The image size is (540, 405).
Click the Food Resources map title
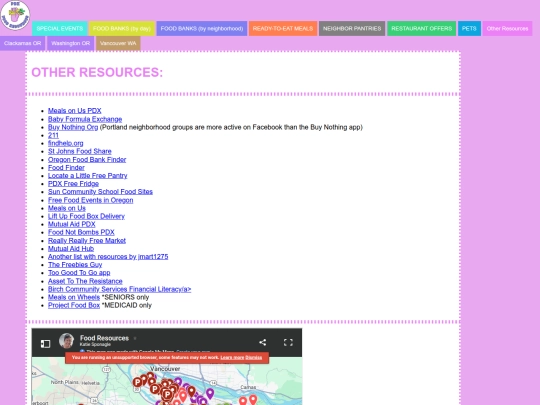[104, 338]
